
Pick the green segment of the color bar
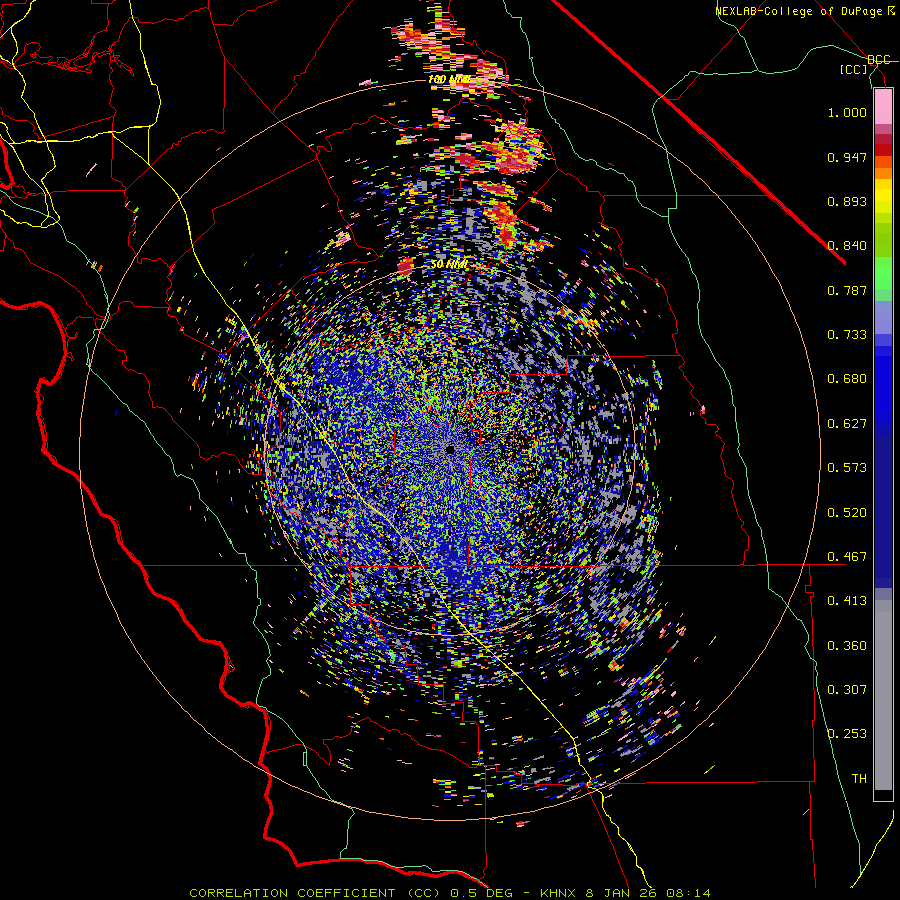(x=883, y=273)
